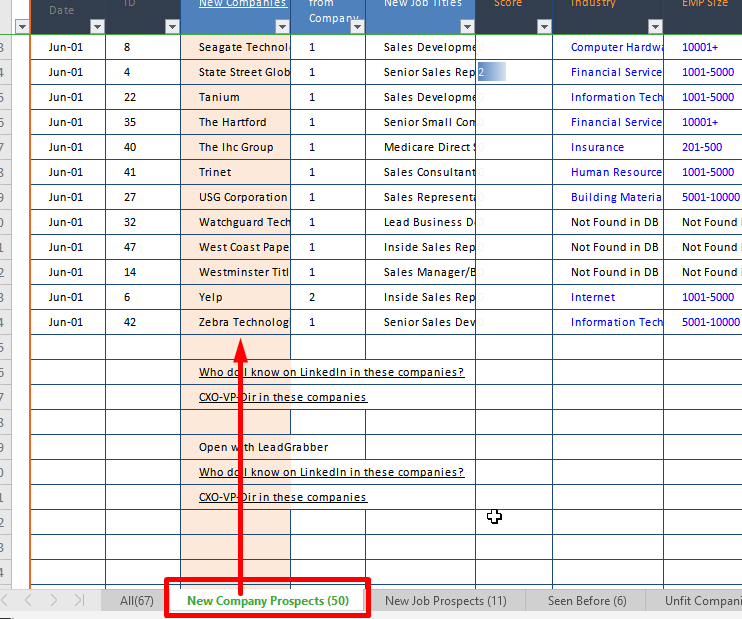This screenshot has height=619, width=742.
Task: Select the USG Corporation cell
Action: tap(236, 197)
